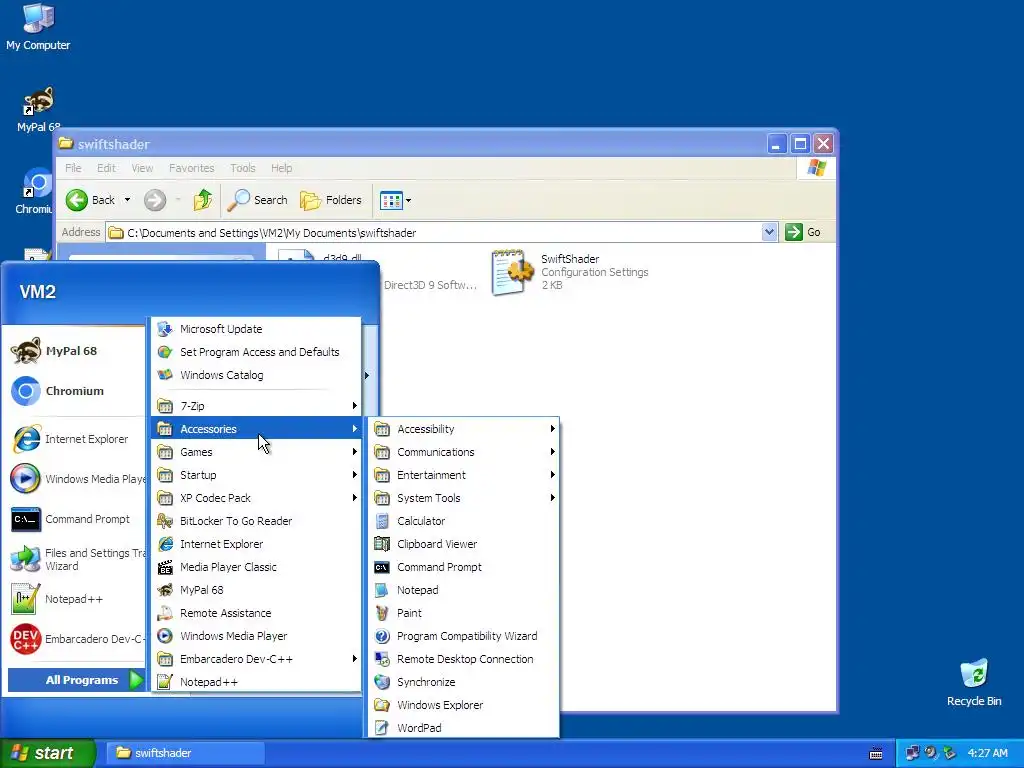Image resolution: width=1024 pixels, height=768 pixels.
Task: Click the Go button beside address bar
Action: (803, 232)
